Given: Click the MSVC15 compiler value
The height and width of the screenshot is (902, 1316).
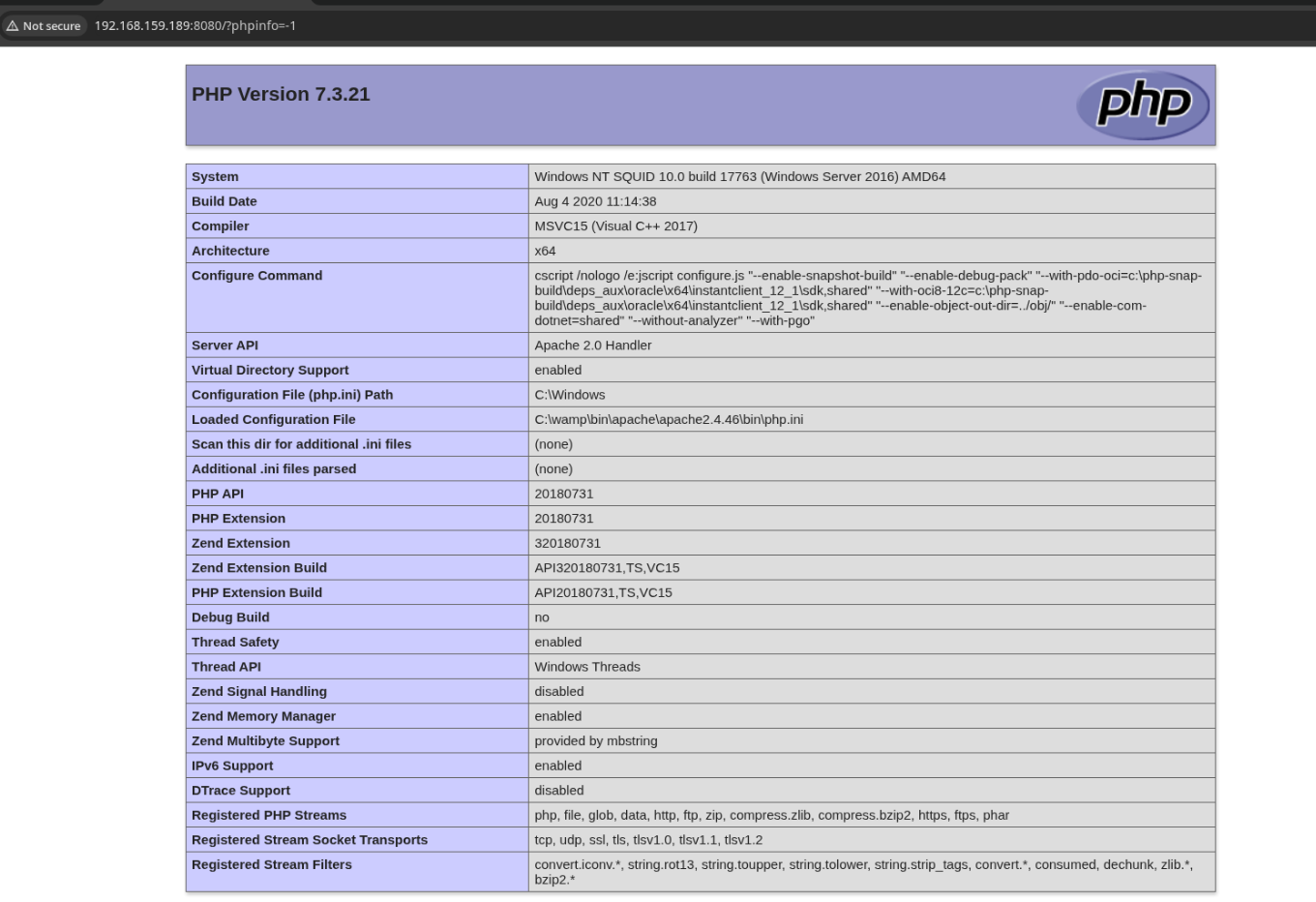Looking at the screenshot, I should [615, 225].
